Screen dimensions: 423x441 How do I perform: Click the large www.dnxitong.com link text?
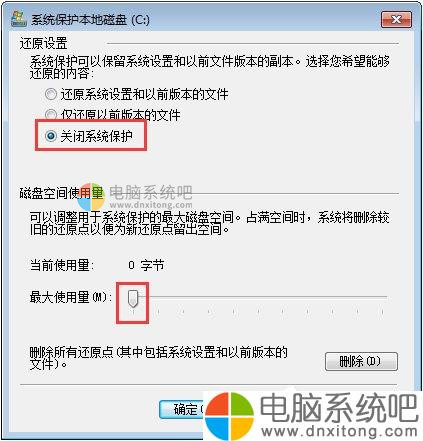tap(339, 432)
